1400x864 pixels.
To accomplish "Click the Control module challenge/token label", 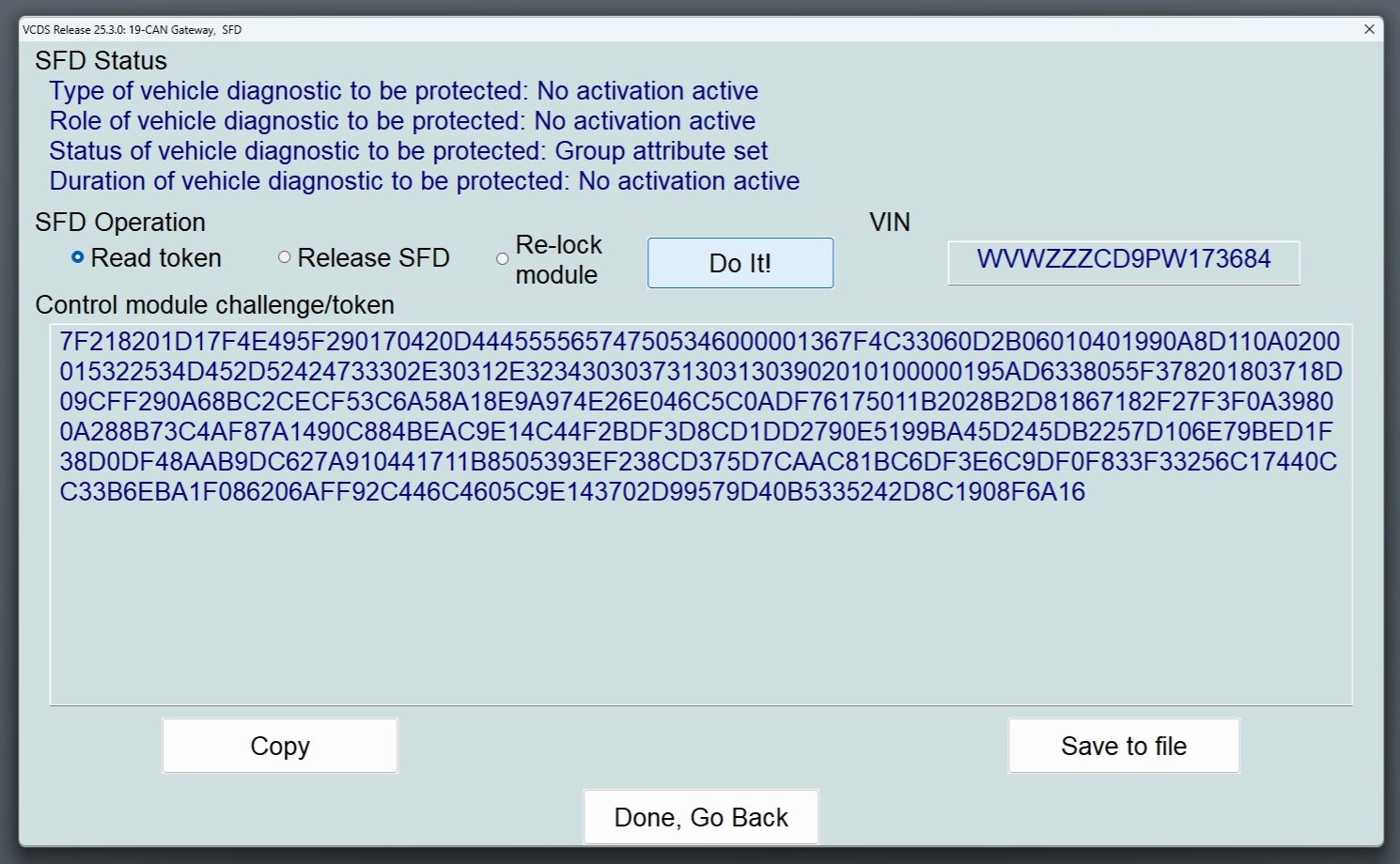I will coord(214,305).
